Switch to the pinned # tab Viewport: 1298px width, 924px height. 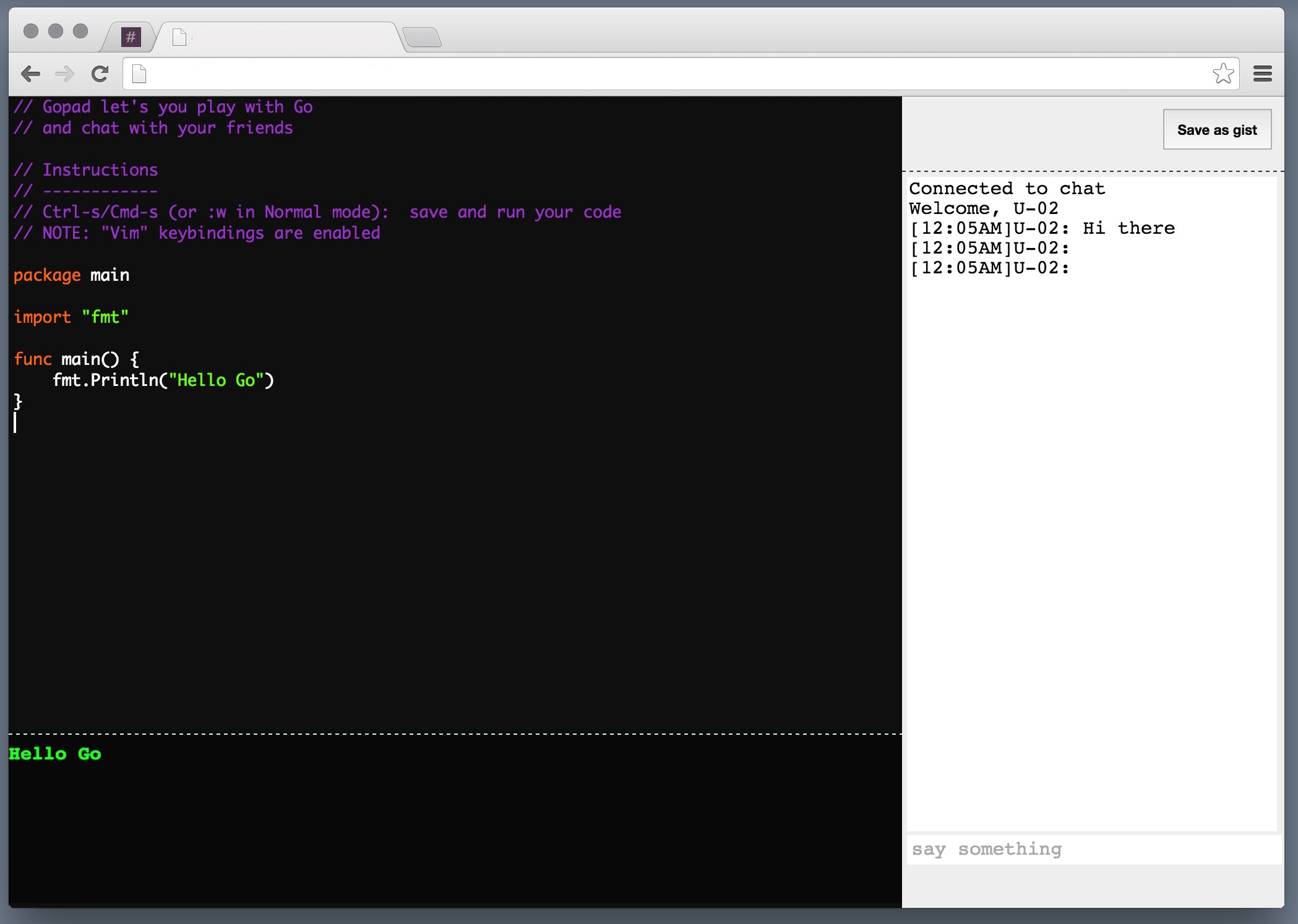[131, 37]
